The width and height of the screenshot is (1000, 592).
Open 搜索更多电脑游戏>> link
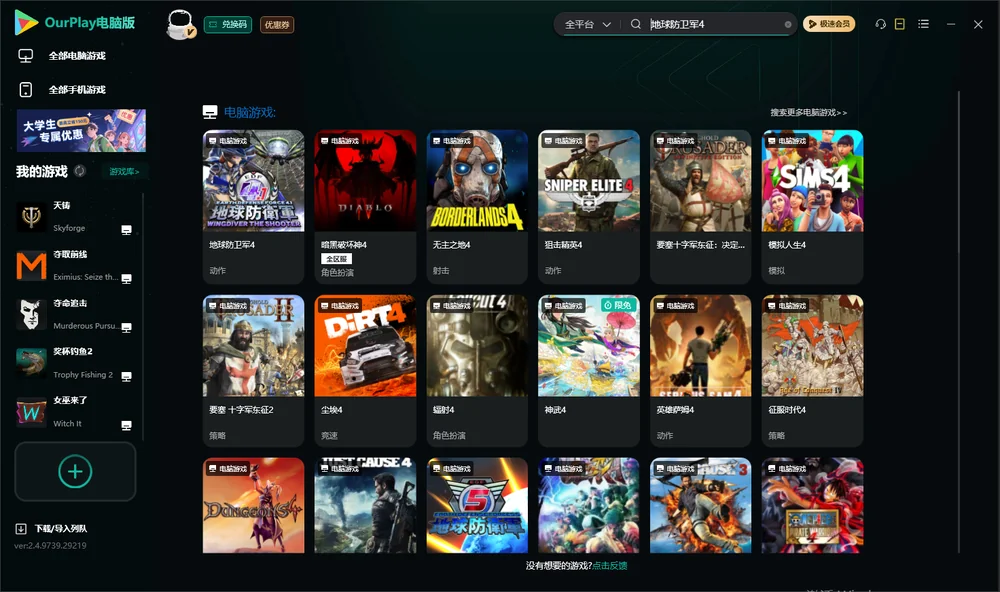pos(808,112)
